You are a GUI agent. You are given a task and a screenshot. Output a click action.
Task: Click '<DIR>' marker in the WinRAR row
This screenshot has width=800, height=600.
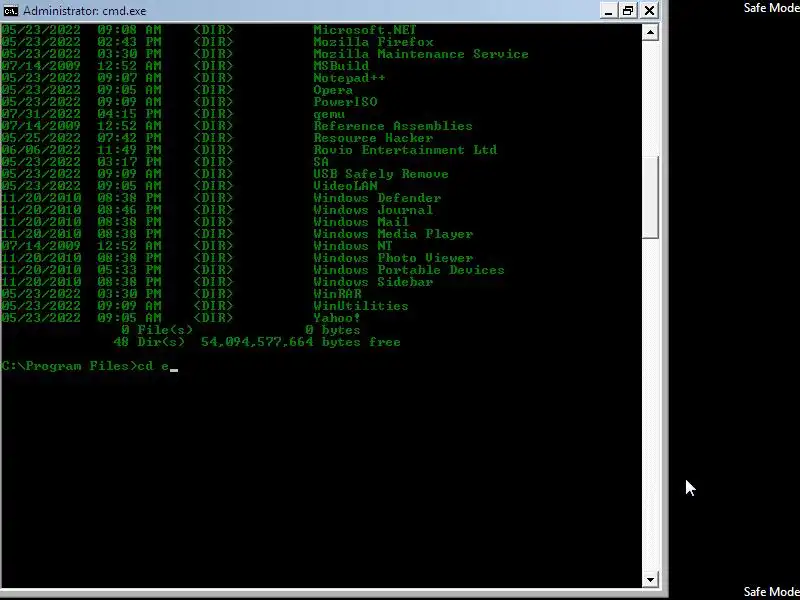[213, 294]
